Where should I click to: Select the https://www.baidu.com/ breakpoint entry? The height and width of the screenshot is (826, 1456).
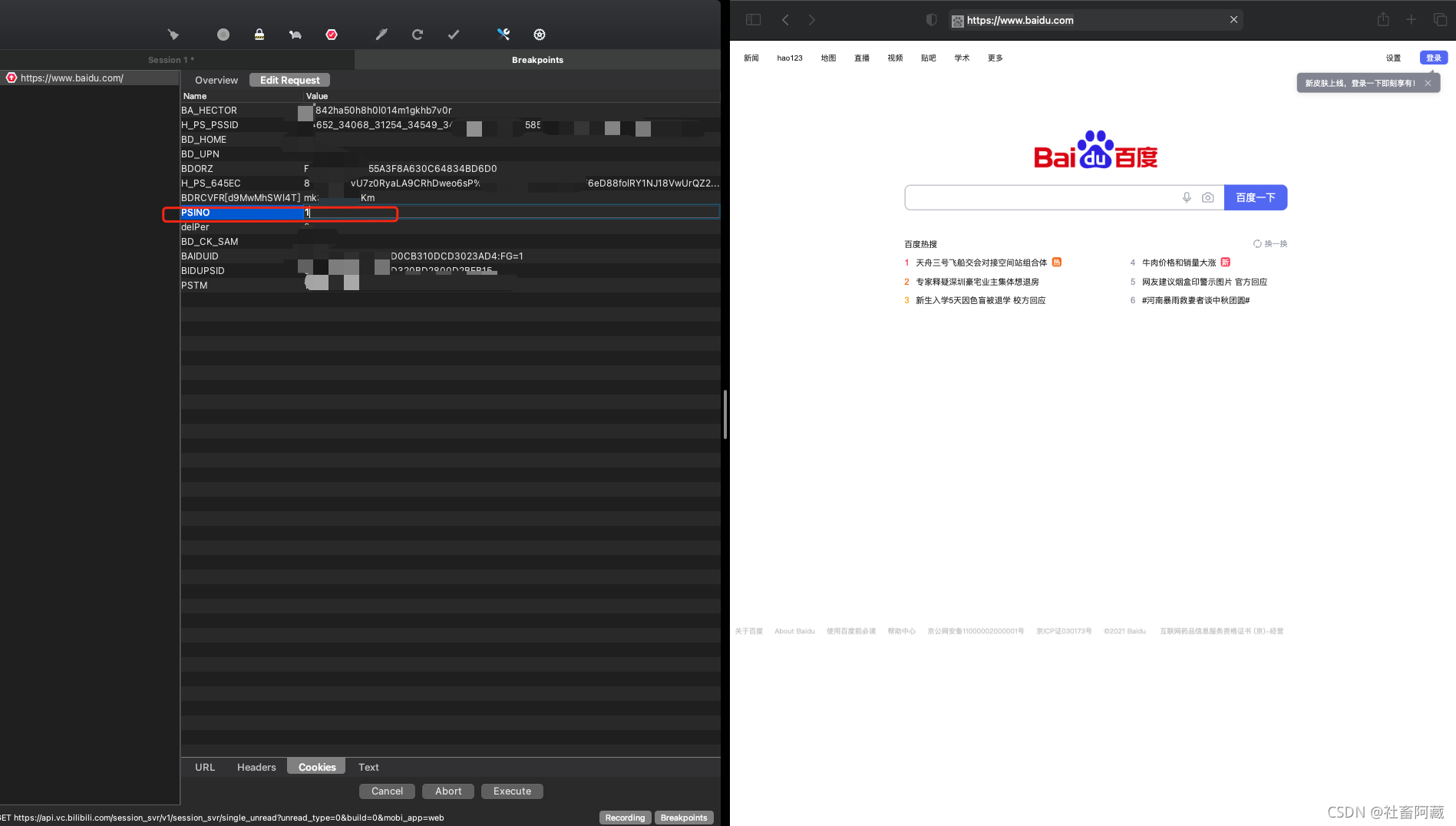(x=90, y=78)
